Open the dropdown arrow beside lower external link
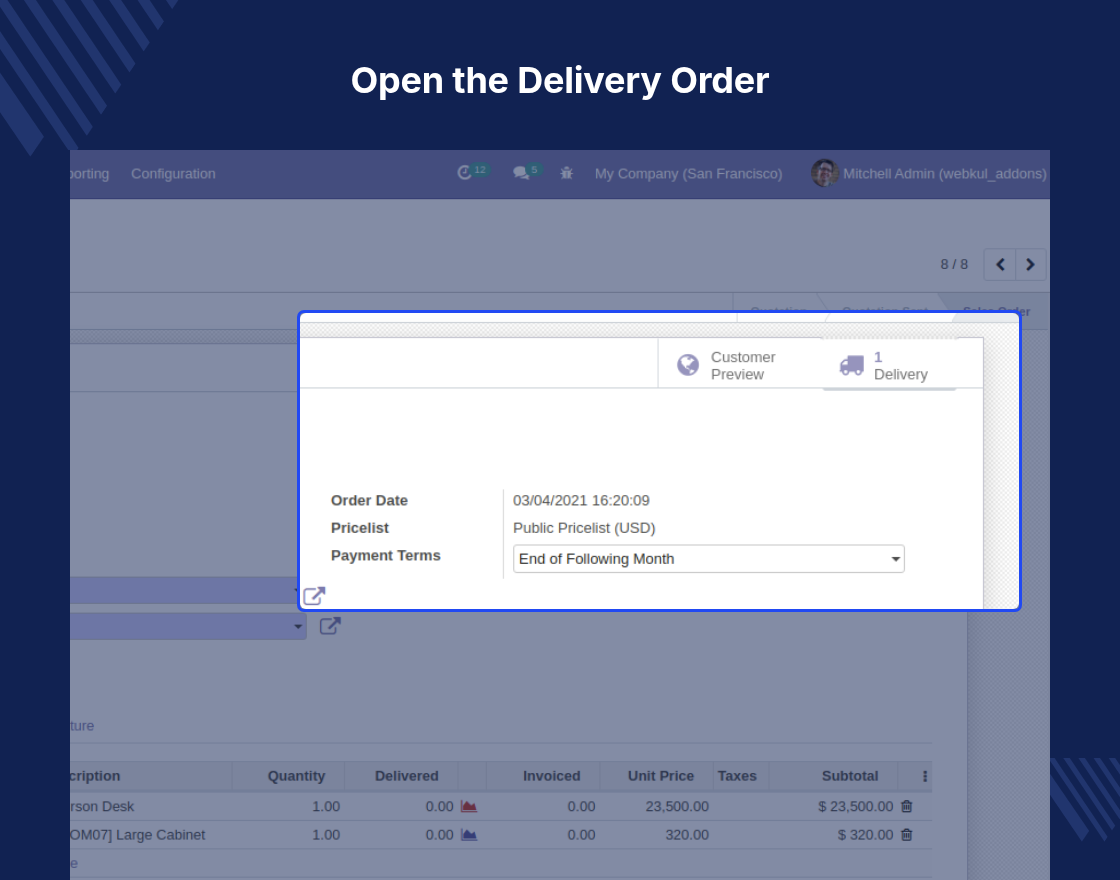The width and height of the screenshot is (1120, 880). tap(298, 626)
